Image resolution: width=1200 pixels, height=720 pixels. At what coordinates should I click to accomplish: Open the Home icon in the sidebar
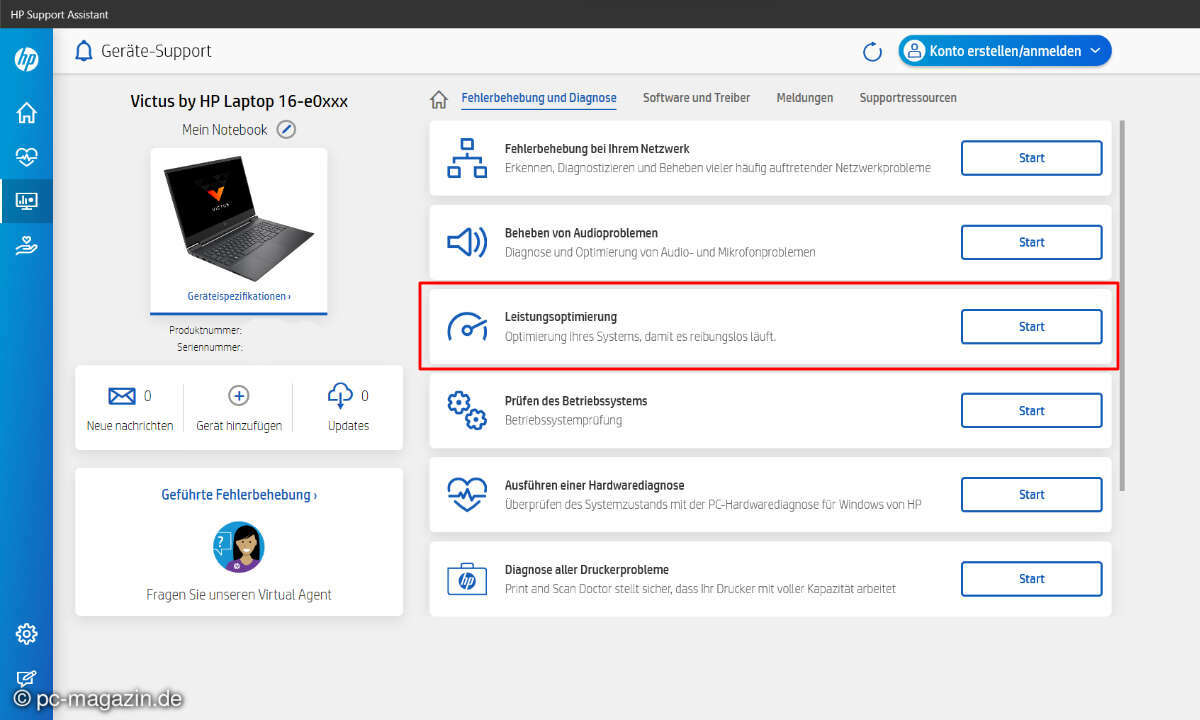[27, 112]
